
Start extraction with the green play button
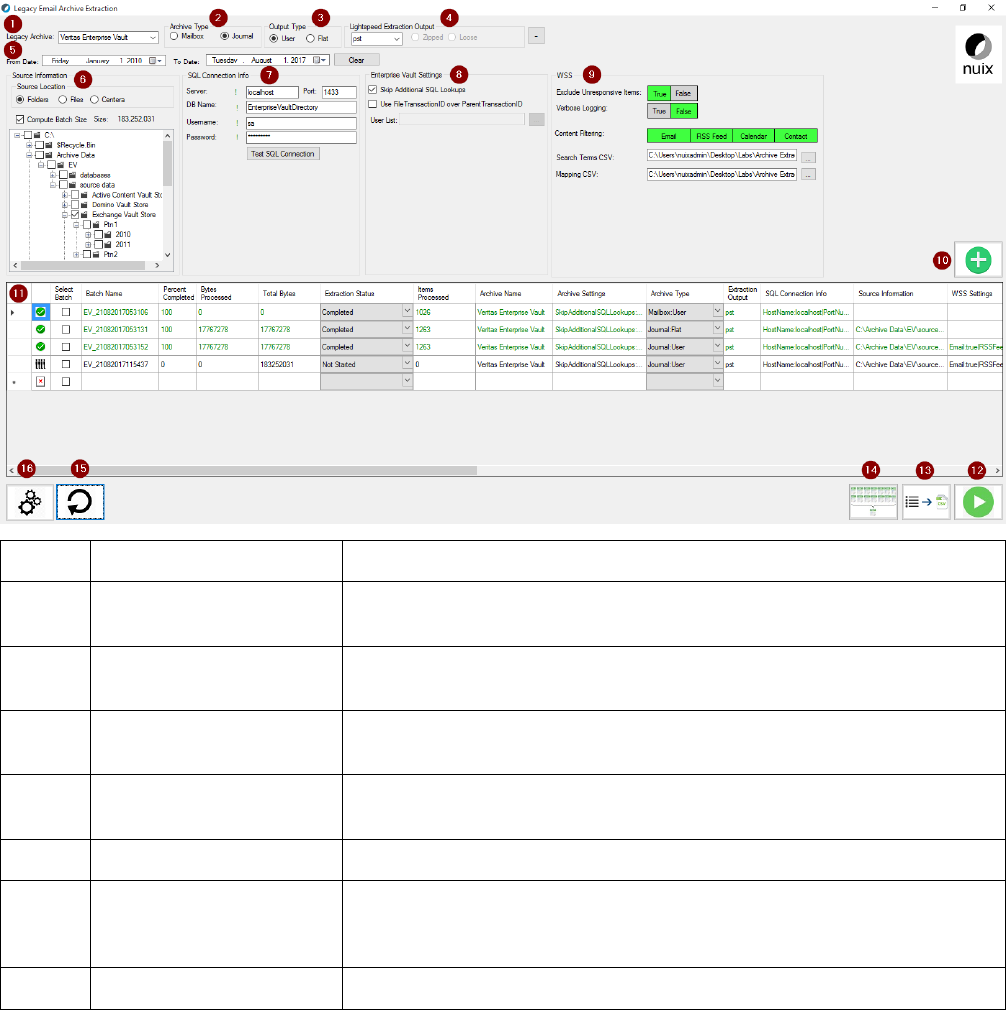point(978,502)
